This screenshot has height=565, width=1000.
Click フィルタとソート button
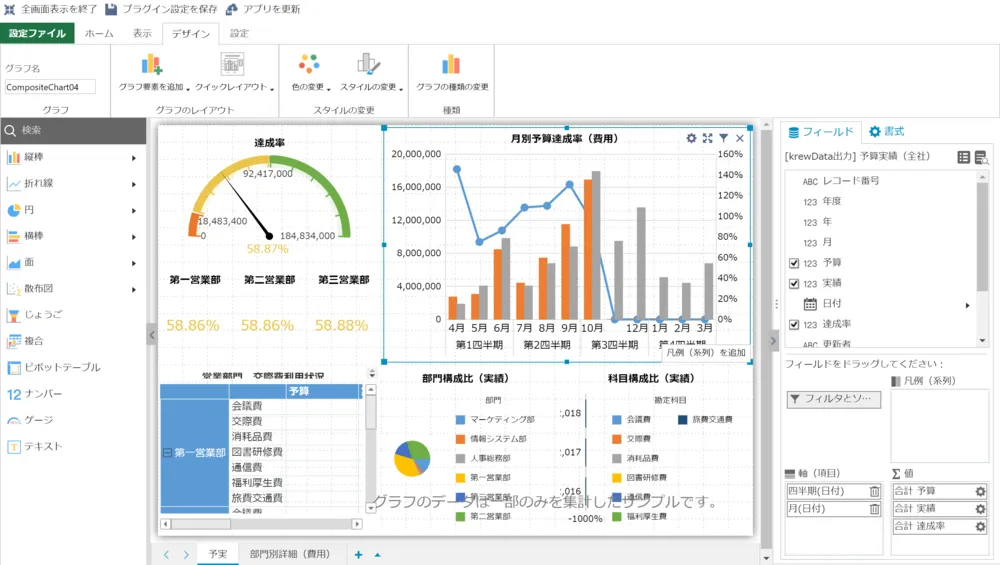[x=834, y=399]
